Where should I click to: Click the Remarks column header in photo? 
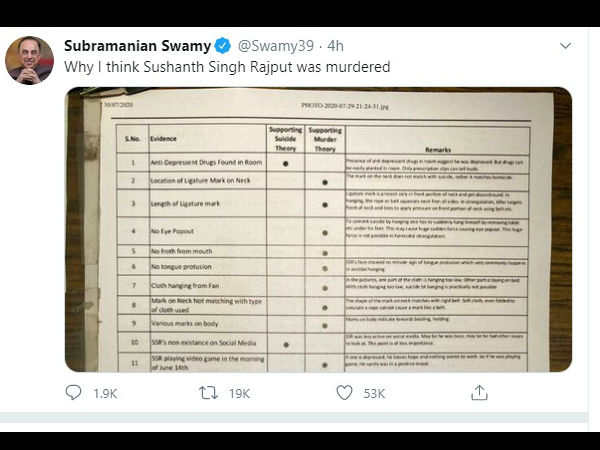[438, 150]
